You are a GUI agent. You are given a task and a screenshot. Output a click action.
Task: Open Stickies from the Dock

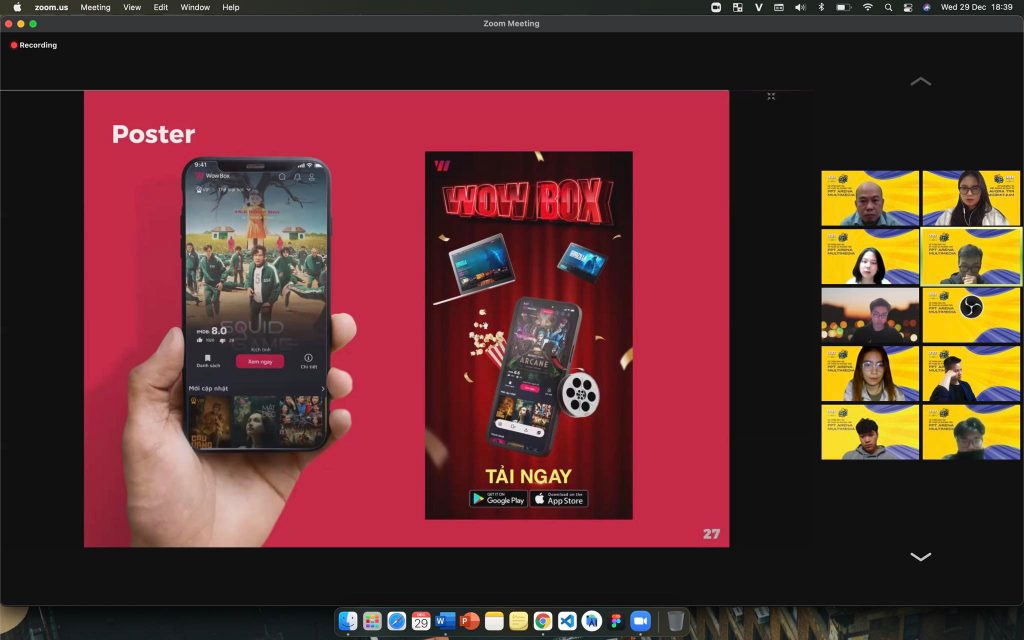point(519,621)
